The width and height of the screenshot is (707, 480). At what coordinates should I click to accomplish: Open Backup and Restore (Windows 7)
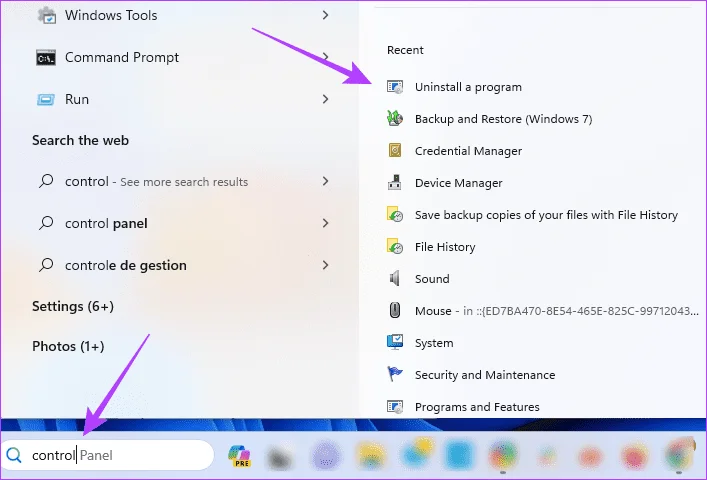coord(503,119)
